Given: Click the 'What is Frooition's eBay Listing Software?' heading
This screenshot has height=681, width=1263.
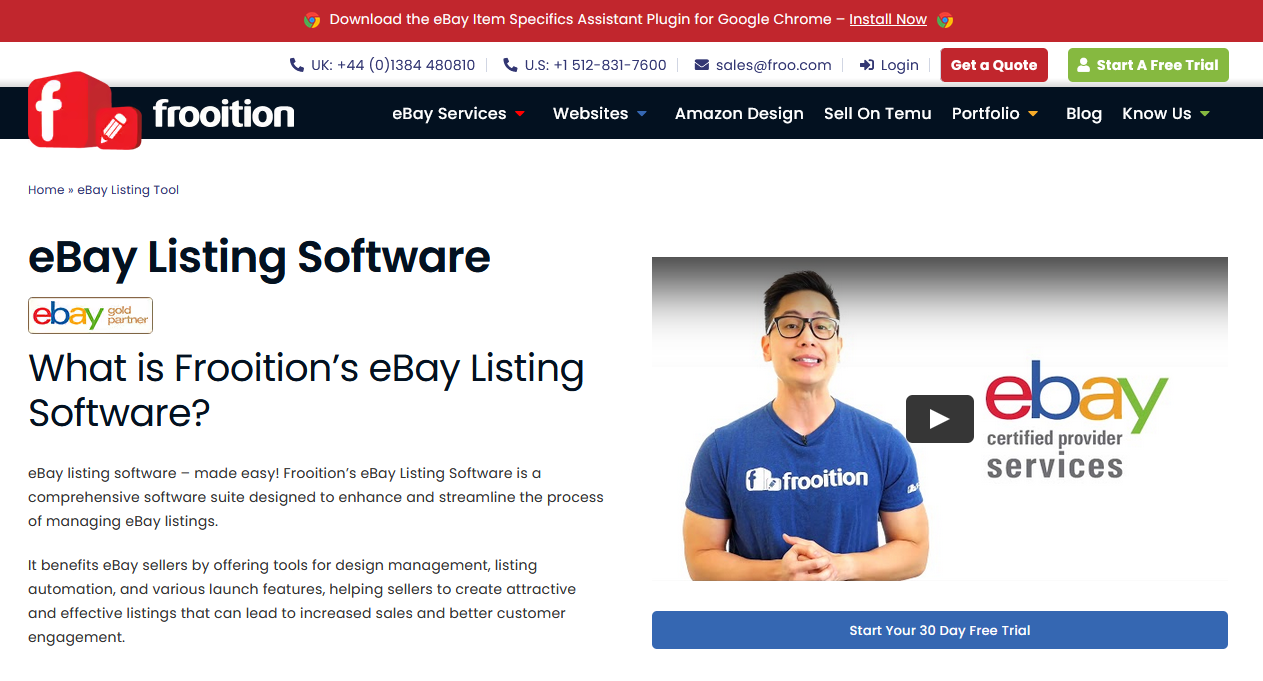Looking at the screenshot, I should point(306,390).
